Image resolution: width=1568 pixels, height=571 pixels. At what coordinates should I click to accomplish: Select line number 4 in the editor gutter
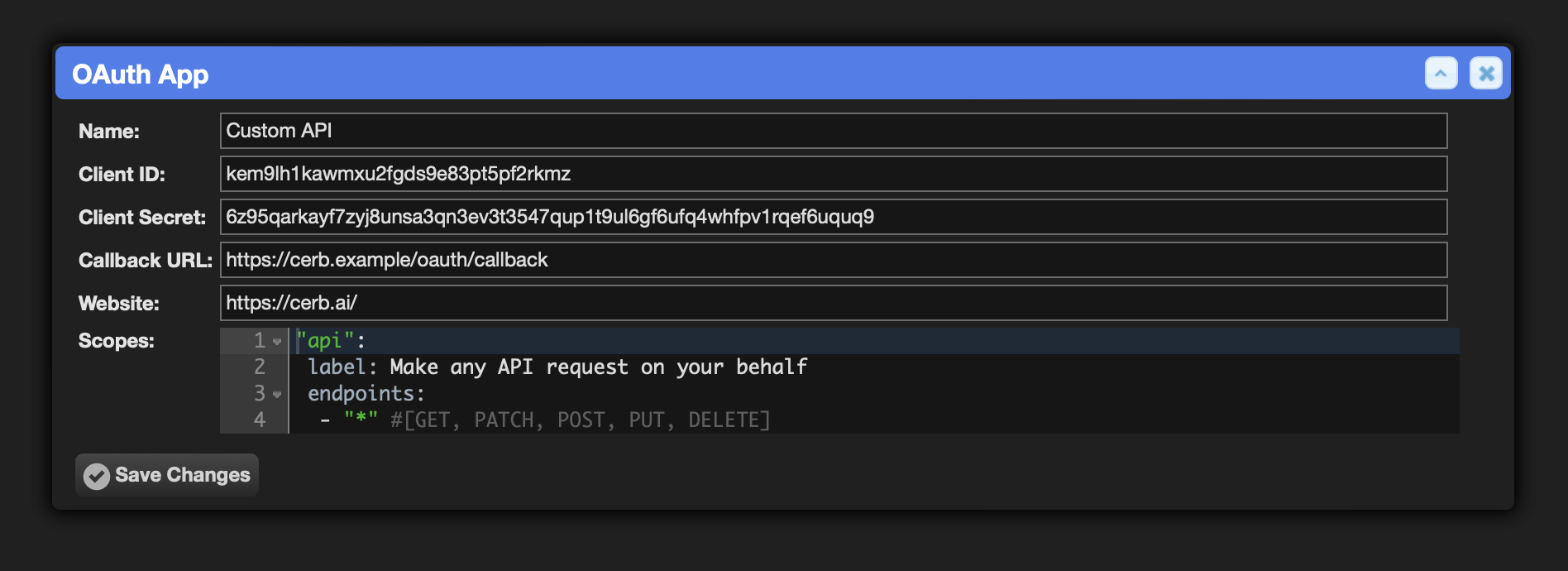point(260,420)
